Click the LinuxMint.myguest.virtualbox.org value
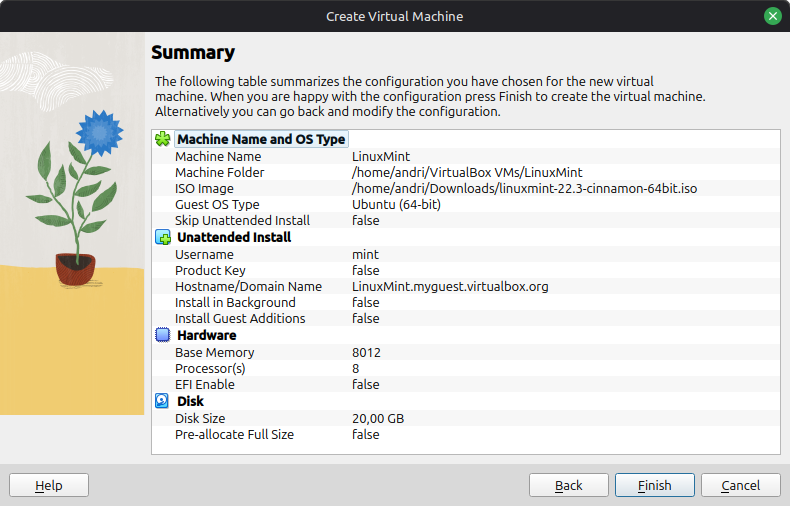This screenshot has height=506, width=790. point(450,286)
